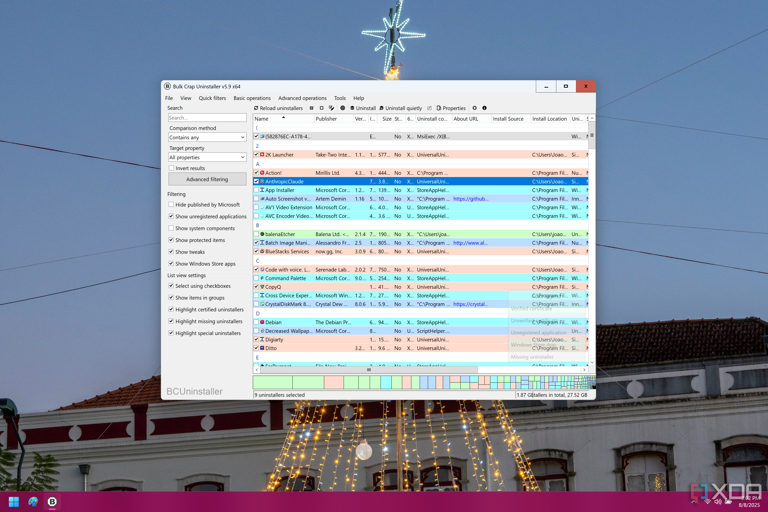Sort list by the Name column
Screen dimensions: 768x512
pyautogui.click(x=283, y=119)
